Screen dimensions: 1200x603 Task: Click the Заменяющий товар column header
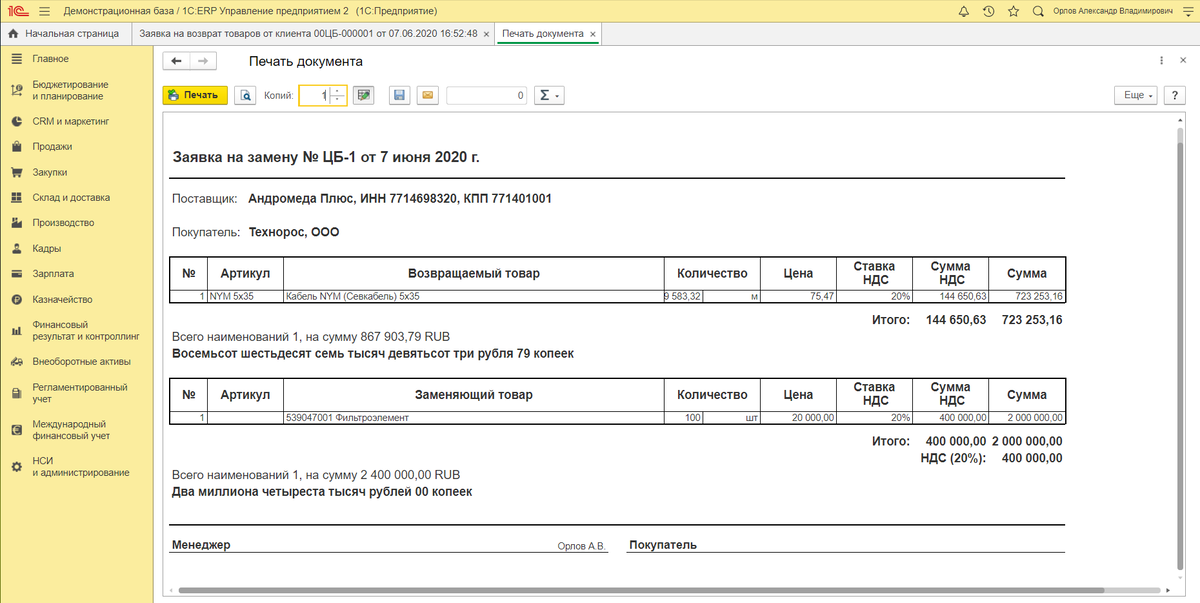pyautogui.click(x=474, y=395)
